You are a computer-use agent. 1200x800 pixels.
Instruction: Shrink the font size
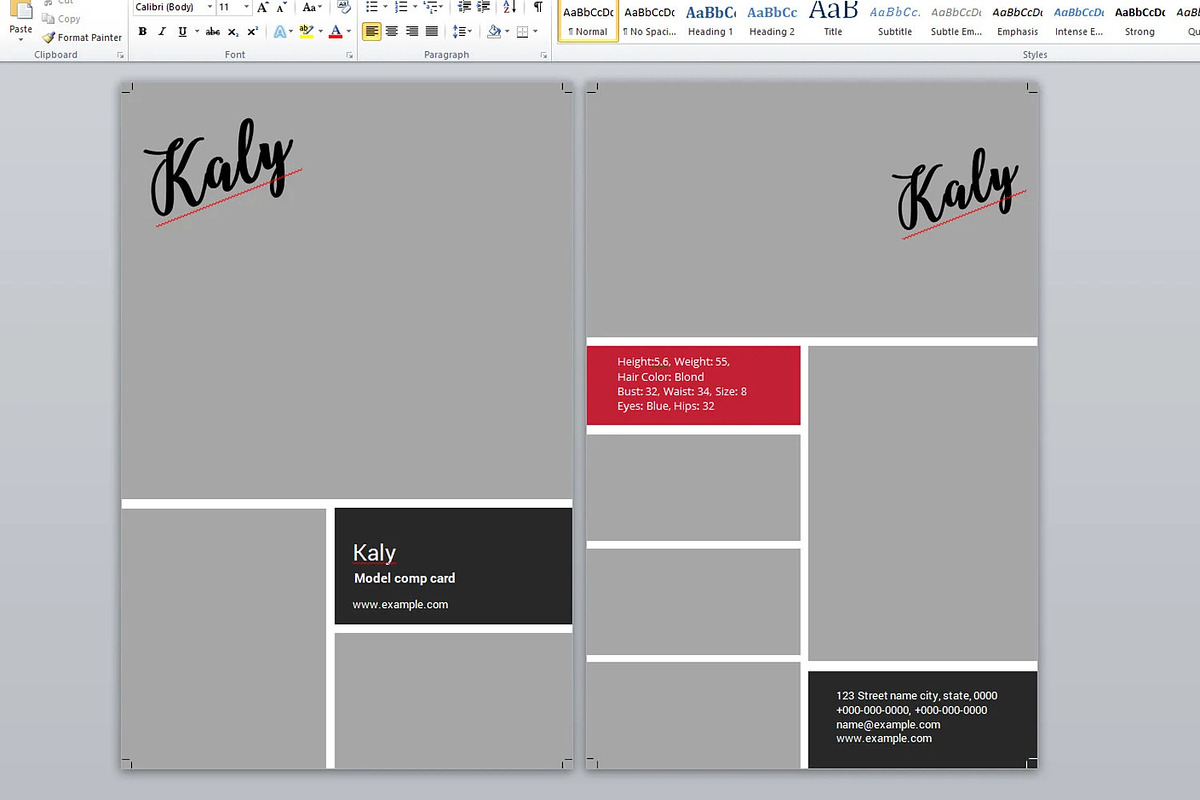(282, 7)
